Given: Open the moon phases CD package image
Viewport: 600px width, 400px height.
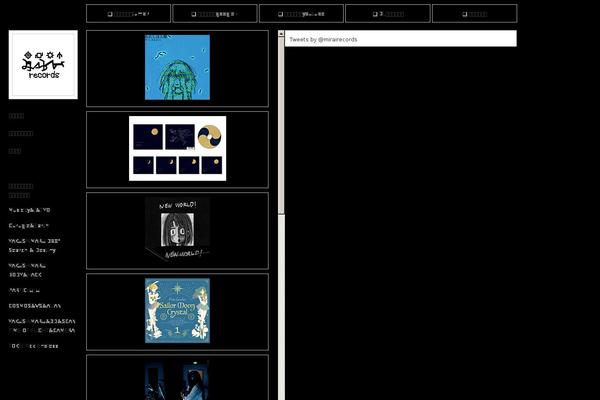Looking at the screenshot, I should pos(178,149).
